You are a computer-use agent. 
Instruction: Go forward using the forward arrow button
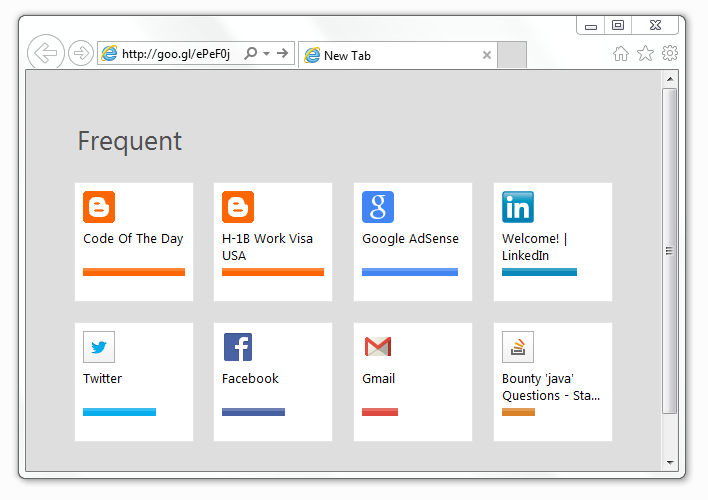pyautogui.click(x=81, y=53)
